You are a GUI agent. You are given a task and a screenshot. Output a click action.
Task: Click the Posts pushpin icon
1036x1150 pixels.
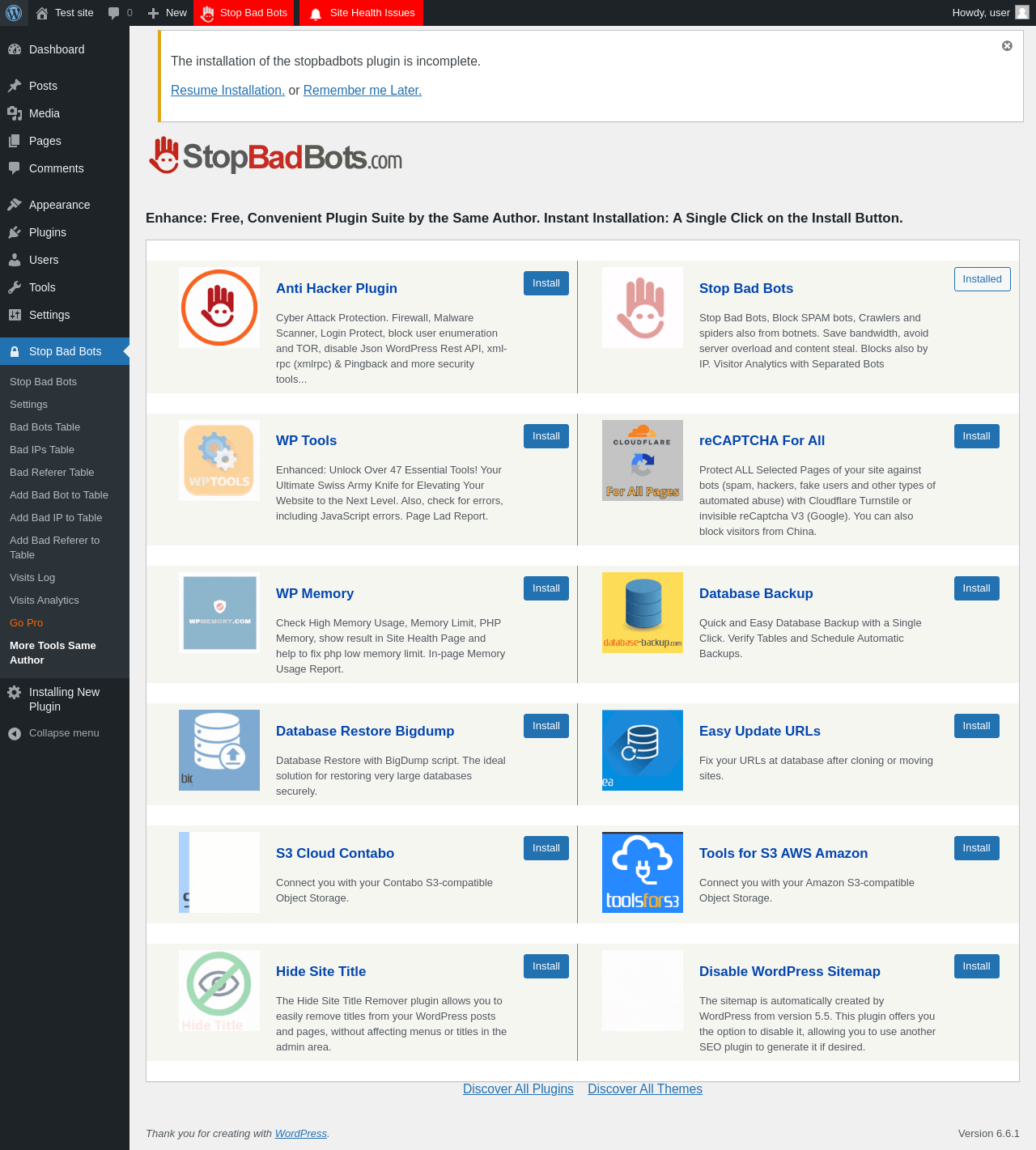[15, 86]
